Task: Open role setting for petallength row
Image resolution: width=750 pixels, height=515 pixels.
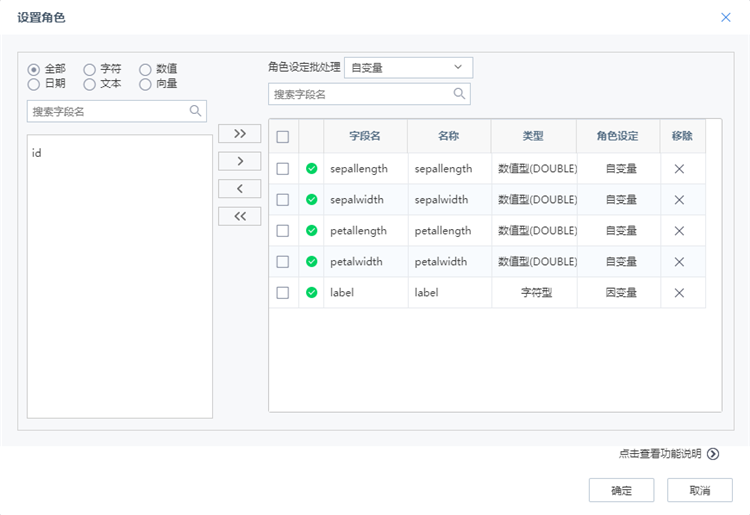Action: point(620,231)
